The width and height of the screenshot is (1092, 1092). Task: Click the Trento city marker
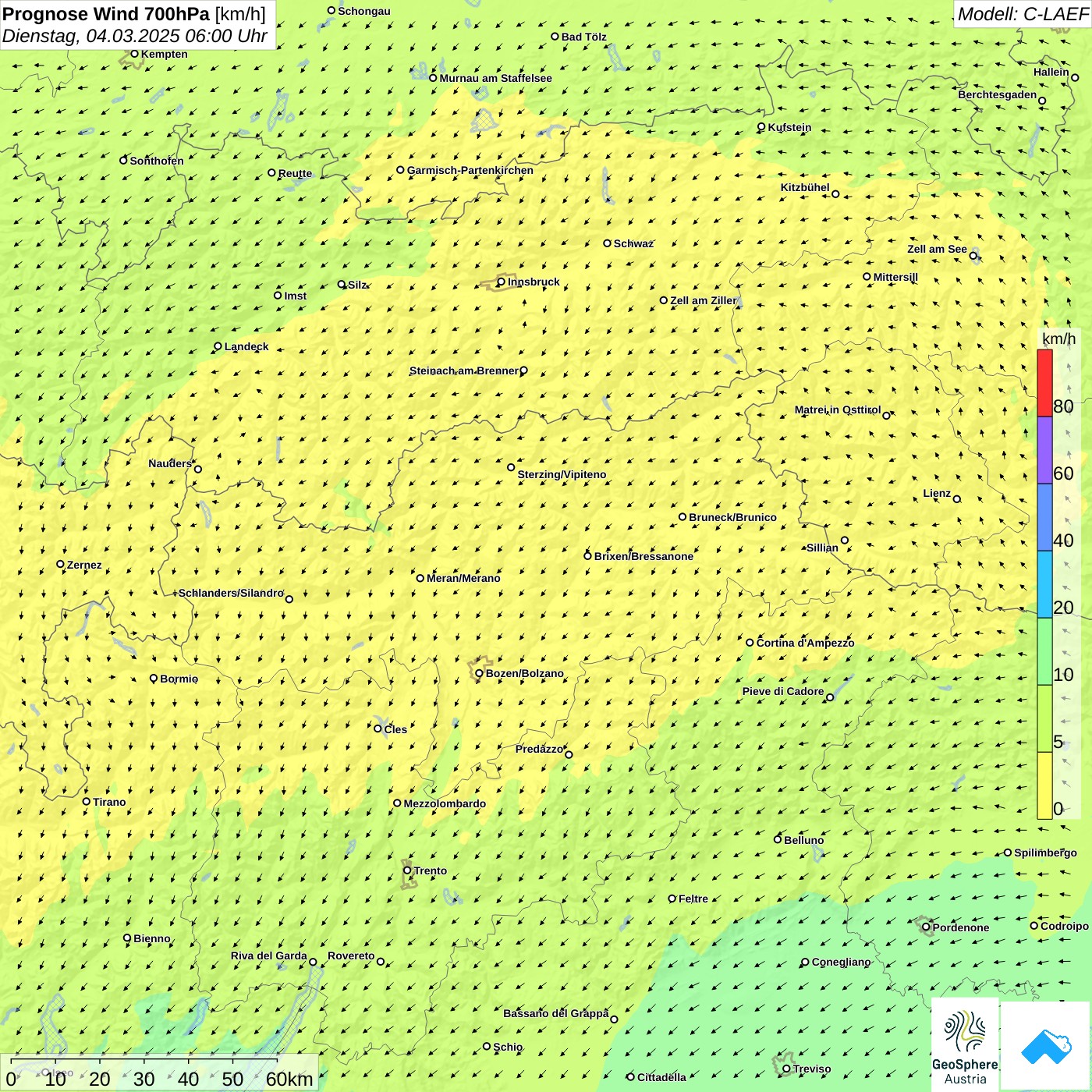[x=407, y=870]
